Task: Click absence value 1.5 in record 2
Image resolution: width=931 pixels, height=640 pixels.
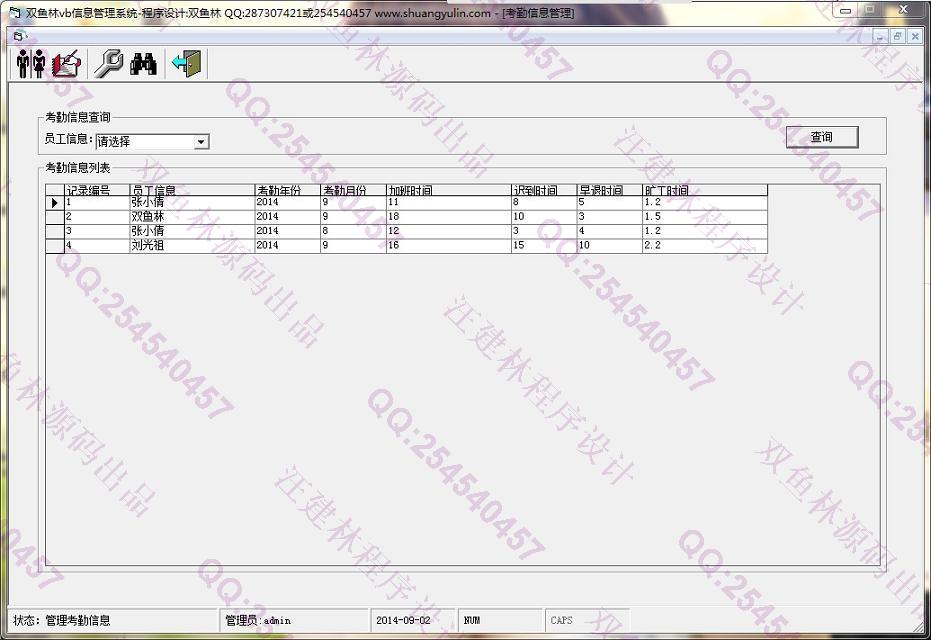Action: pyautogui.click(x=705, y=217)
